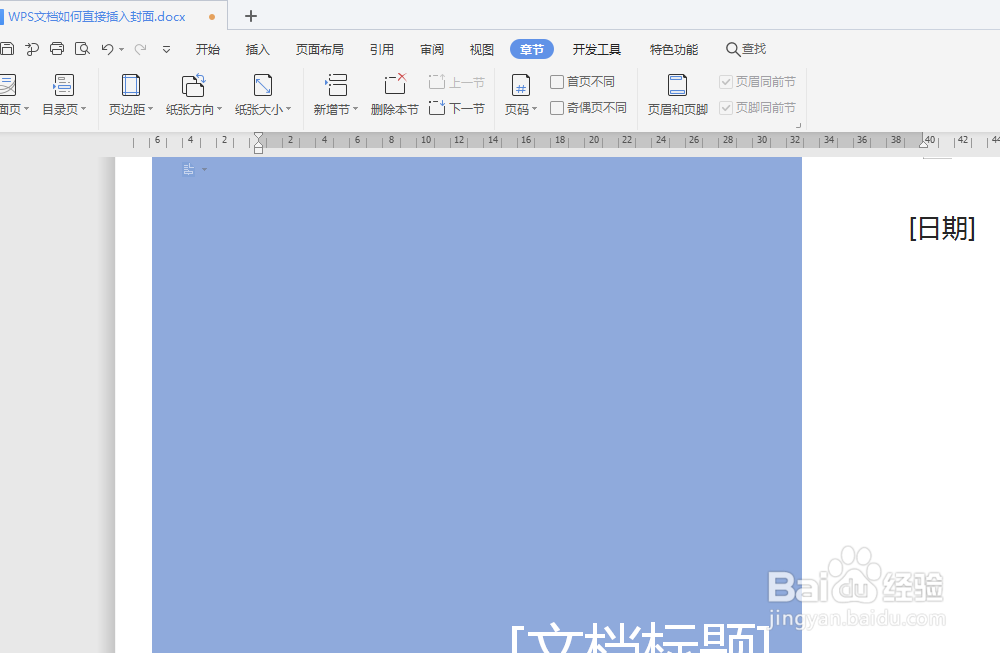Click the Print icon in quick toolbar
1000x653 pixels.
tap(57, 49)
